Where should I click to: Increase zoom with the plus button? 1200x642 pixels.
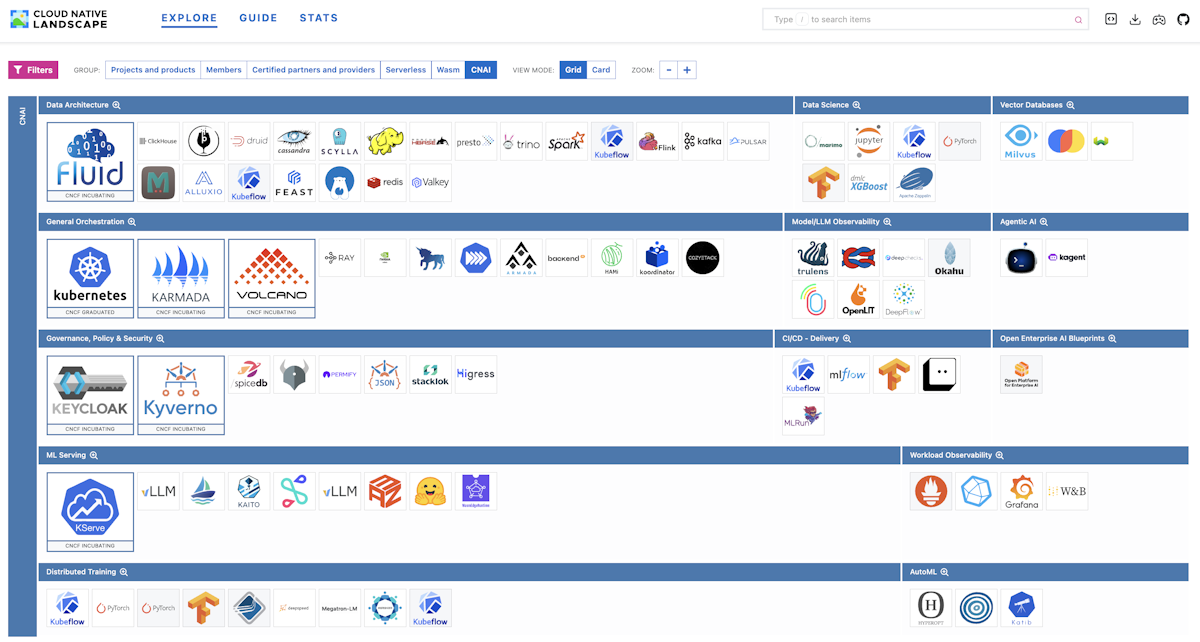point(687,70)
